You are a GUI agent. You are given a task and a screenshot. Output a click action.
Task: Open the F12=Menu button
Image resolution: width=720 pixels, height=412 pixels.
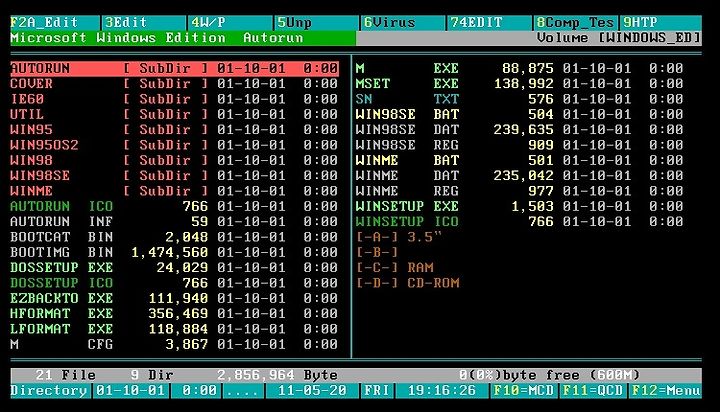[665, 390]
